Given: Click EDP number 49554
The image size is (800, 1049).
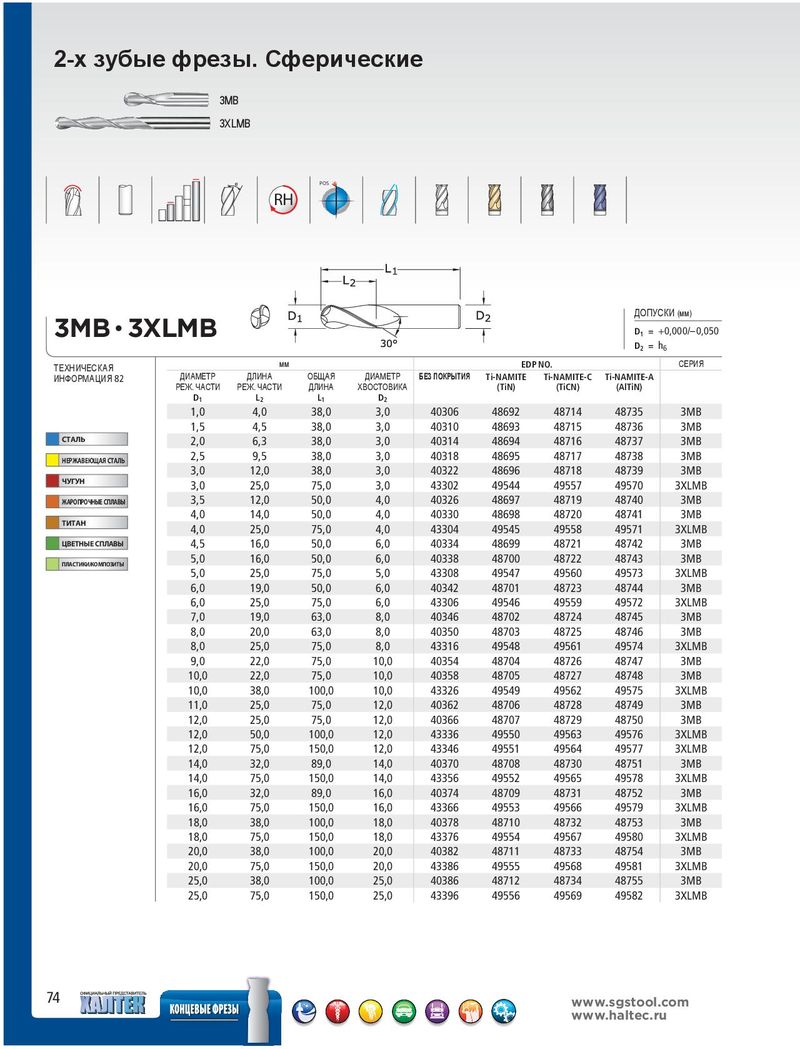Looking at the screenshot, I should point(506,837).
